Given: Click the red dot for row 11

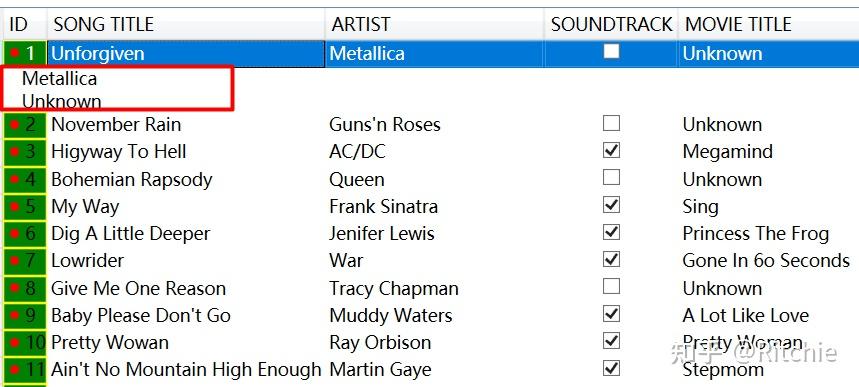Looking at the screenshot, I should point(15,369).
